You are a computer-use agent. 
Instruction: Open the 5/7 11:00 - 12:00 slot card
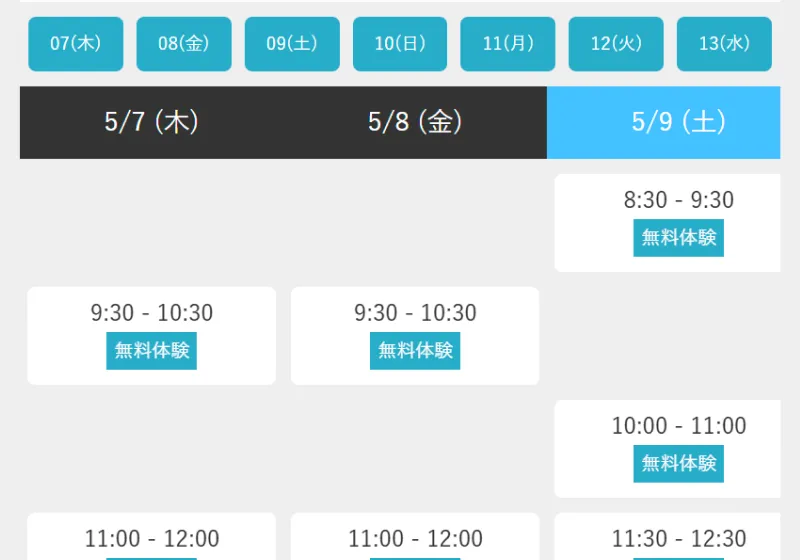point(152,538)
